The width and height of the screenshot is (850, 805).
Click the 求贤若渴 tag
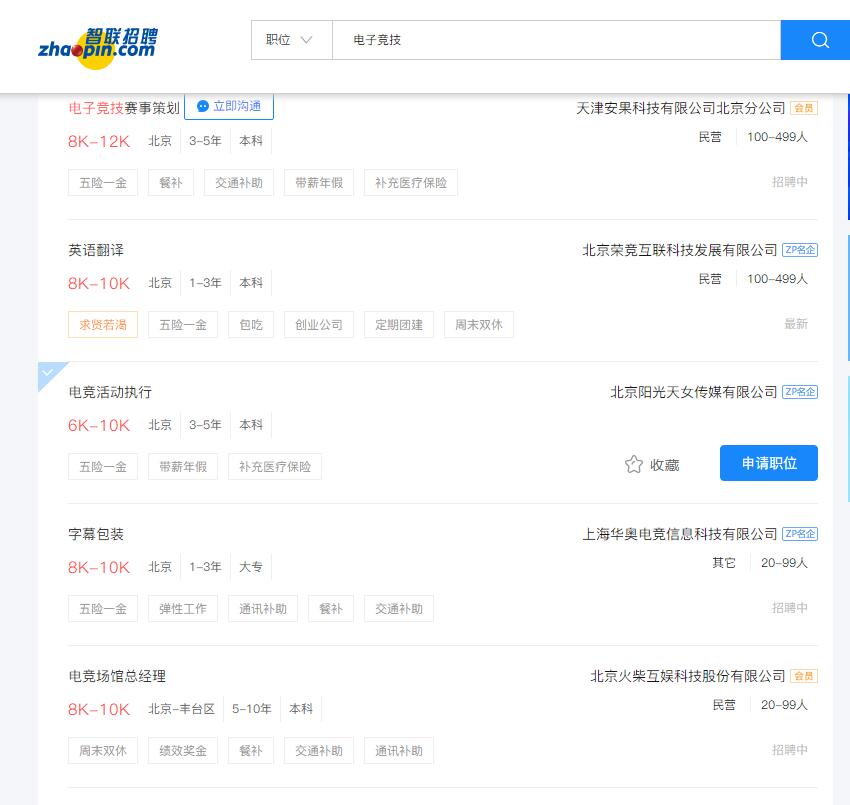click(103, 325)
